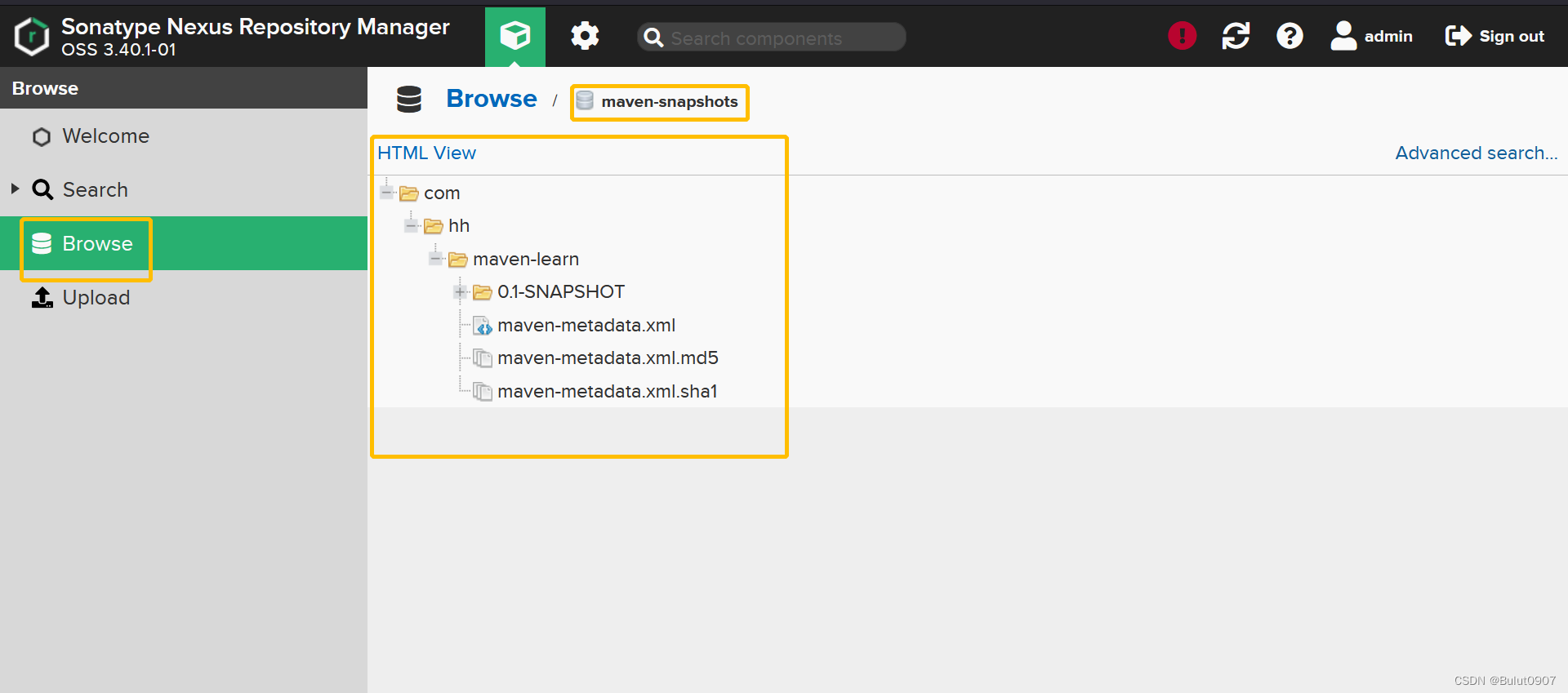
Task: Click the Browse database icon in sidebar
Action: click(x=42, y=243)
